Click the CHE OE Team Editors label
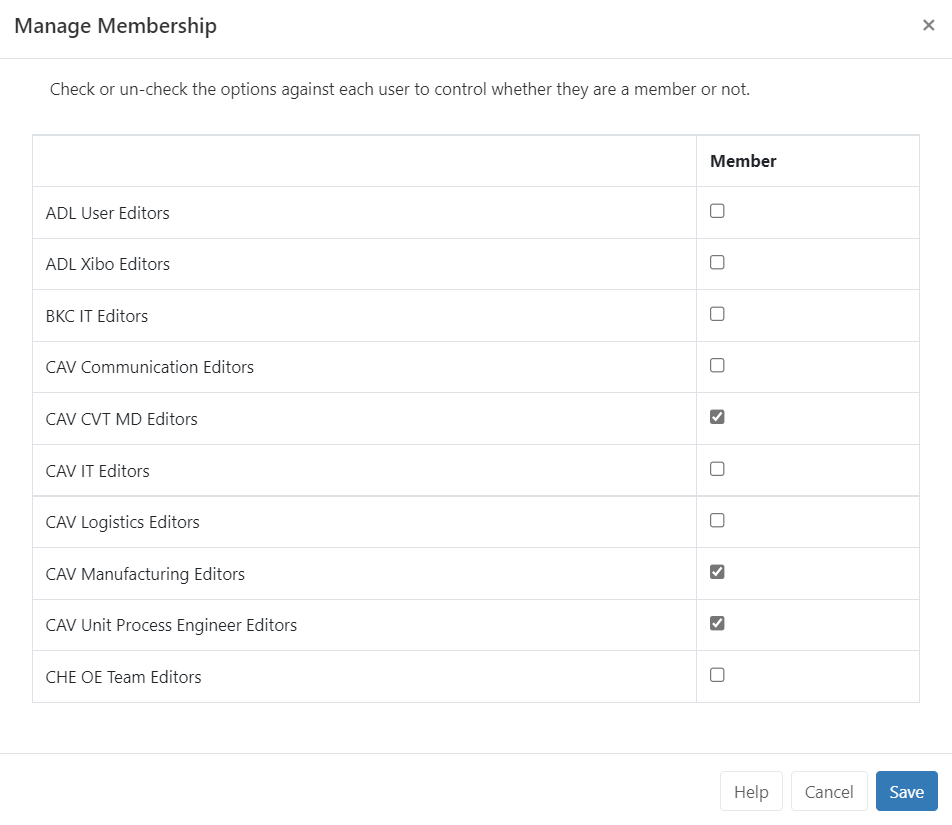Image resolution: width=952 pixels, height=825 pixels. pyautogui.click(x=123, y=677)
